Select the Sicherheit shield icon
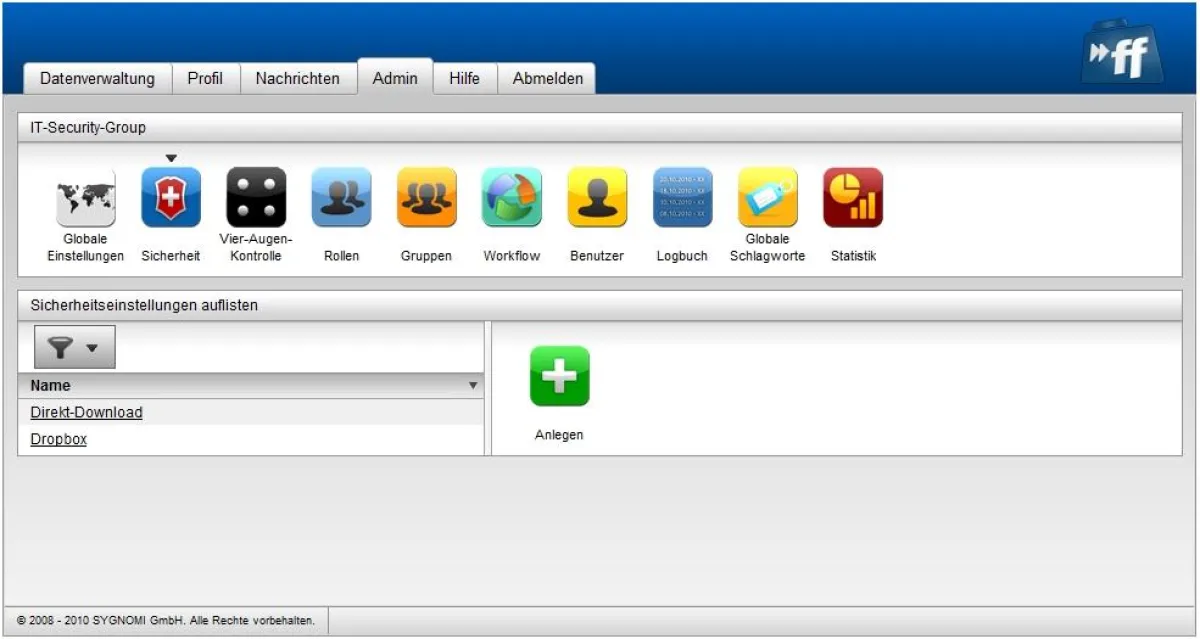Viewport: 1200px width, 639px height. coord(170,197)
